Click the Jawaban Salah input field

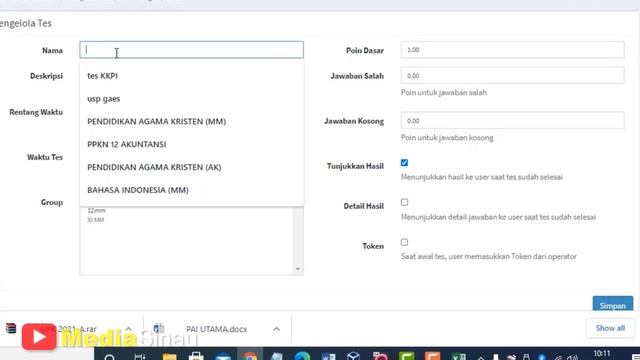512,76
